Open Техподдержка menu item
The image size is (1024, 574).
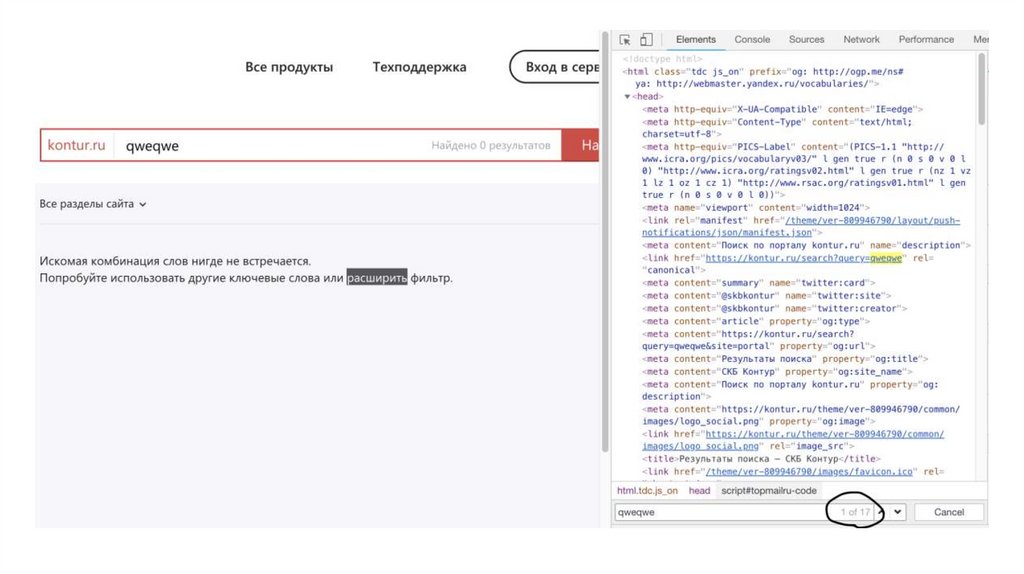pos(419,67)
